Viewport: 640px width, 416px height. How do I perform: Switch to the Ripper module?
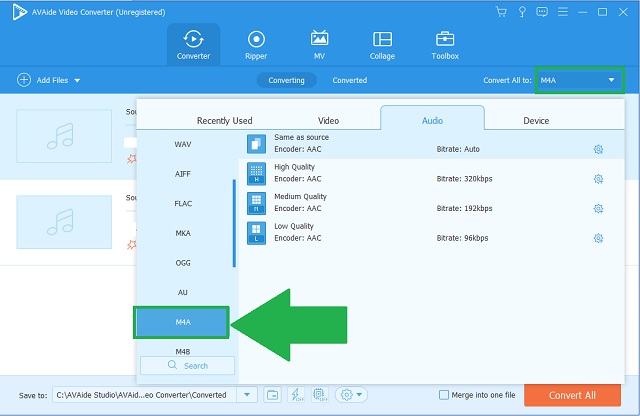click(x=256, y=45)
